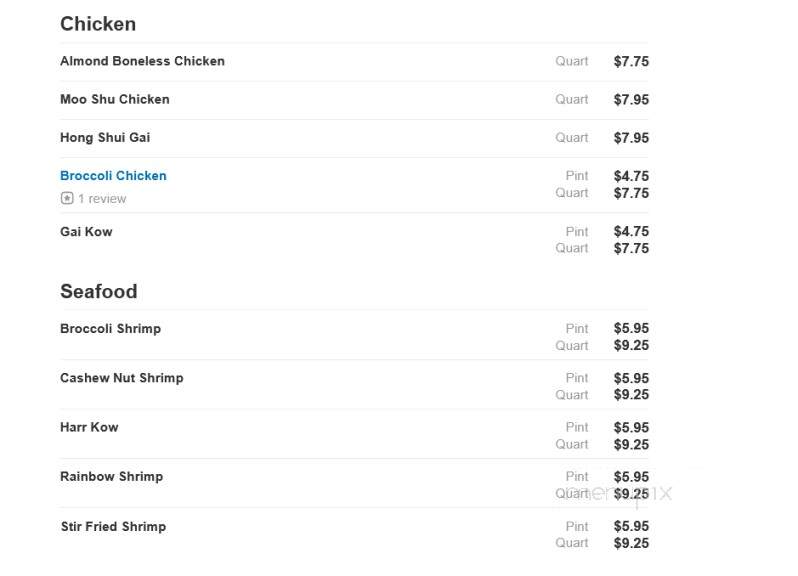798x576 pixels.
Task: Open the 1 review link
Action: click(x=102, y=198)
